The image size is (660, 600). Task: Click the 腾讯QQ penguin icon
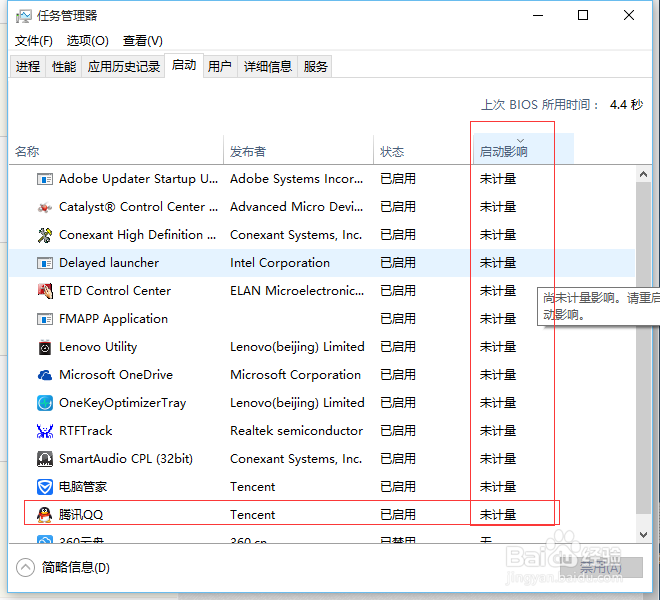pos(45,515)
